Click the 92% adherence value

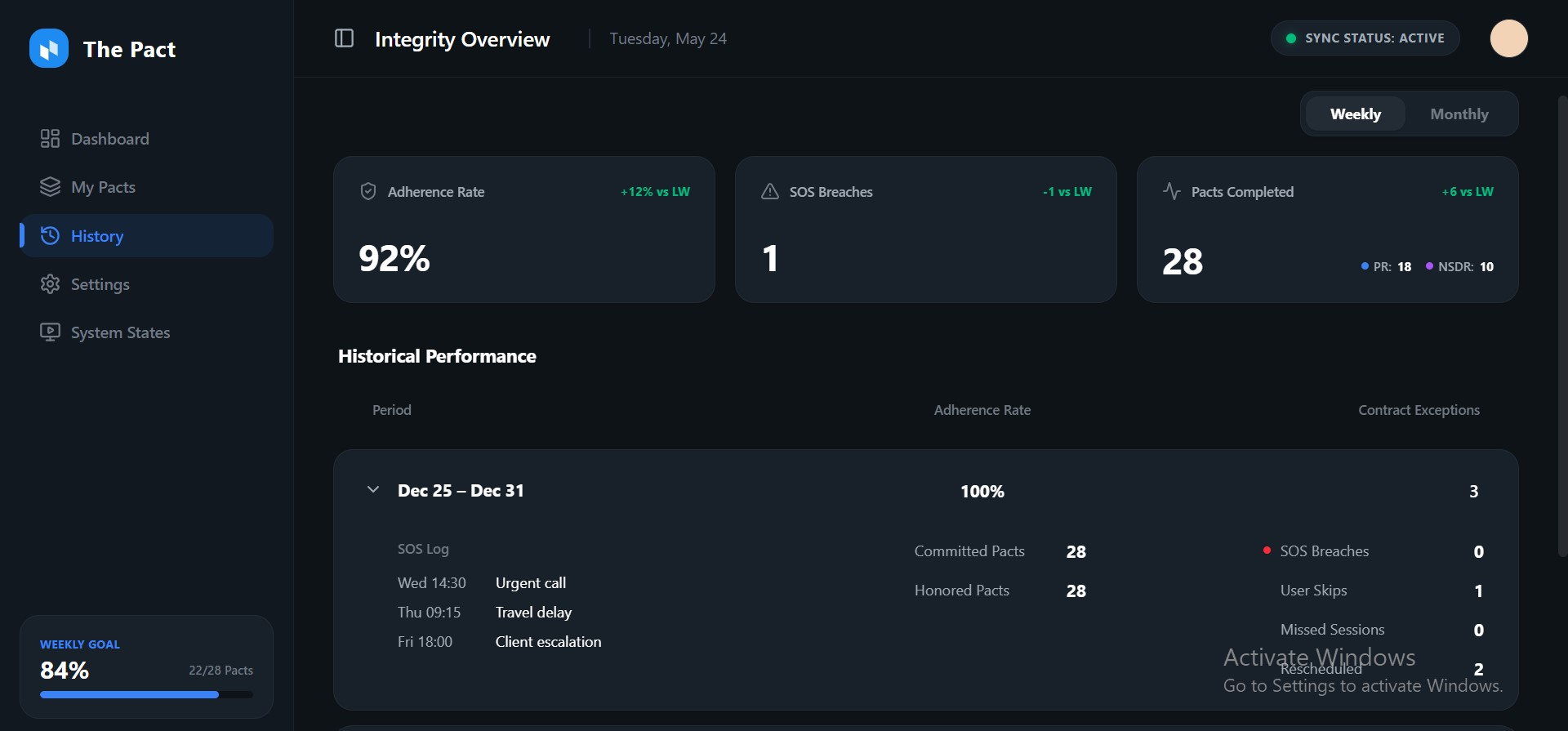394,259
